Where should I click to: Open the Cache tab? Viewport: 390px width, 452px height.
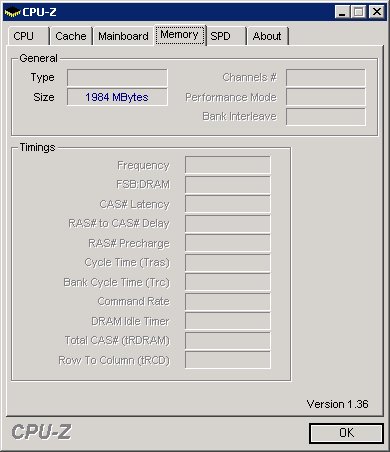(x=71, y=36)
